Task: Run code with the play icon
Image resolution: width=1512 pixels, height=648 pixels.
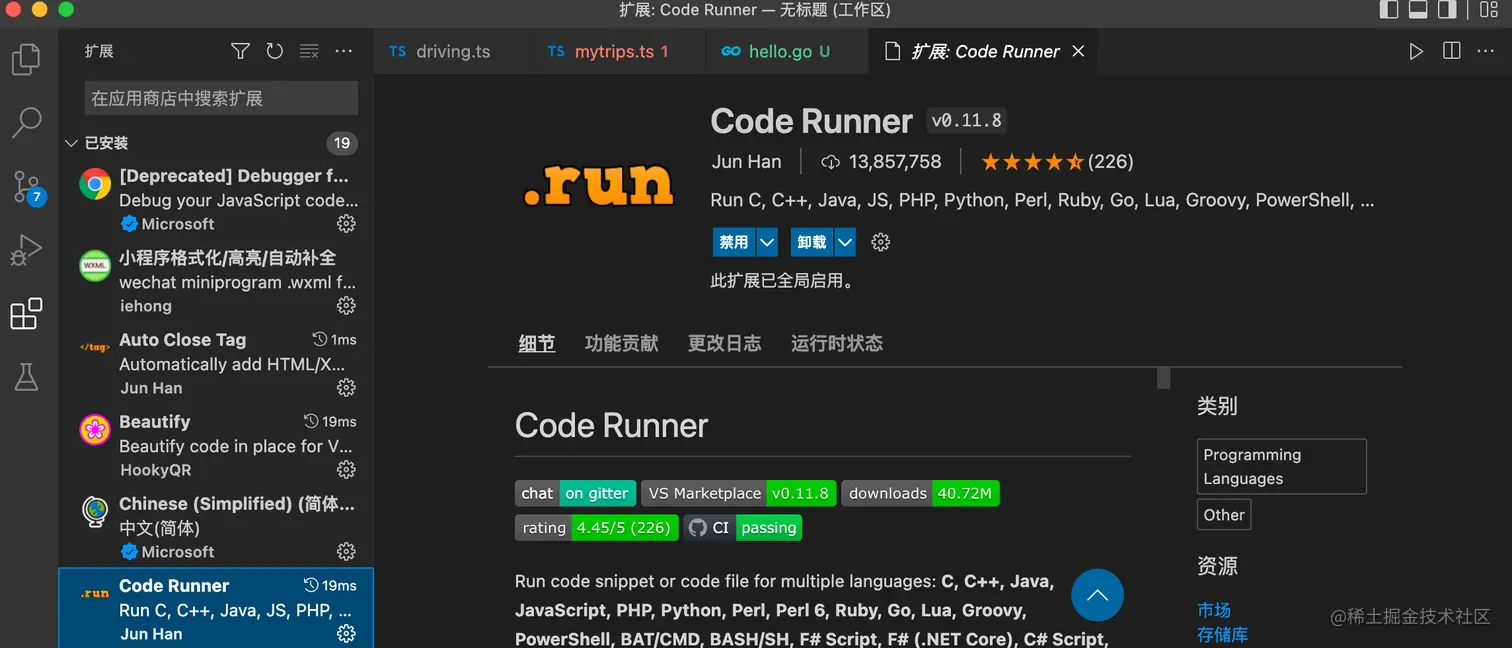Action: [x=1416, y=51]
